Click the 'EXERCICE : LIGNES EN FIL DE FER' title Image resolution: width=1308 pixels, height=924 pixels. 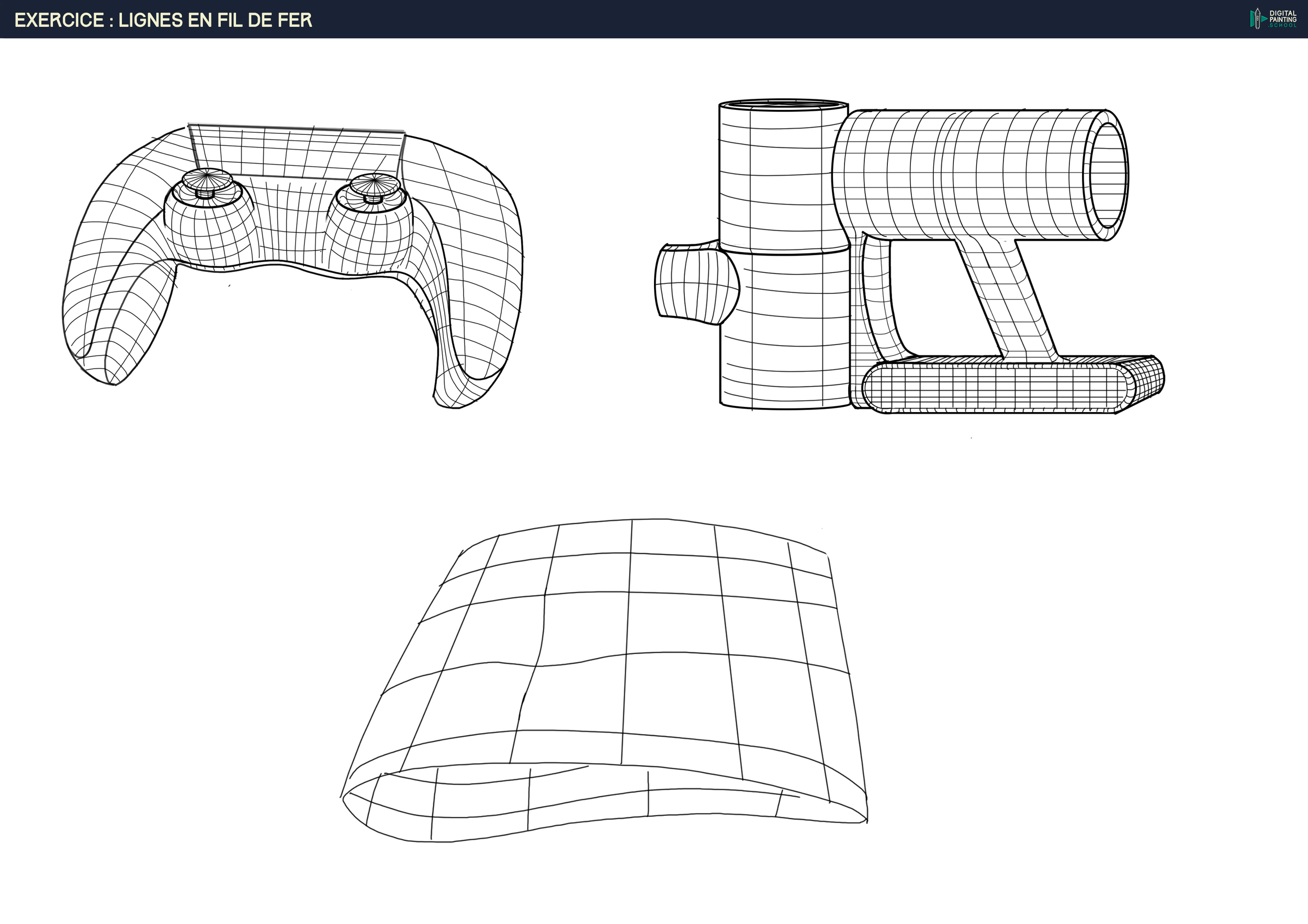163,20
